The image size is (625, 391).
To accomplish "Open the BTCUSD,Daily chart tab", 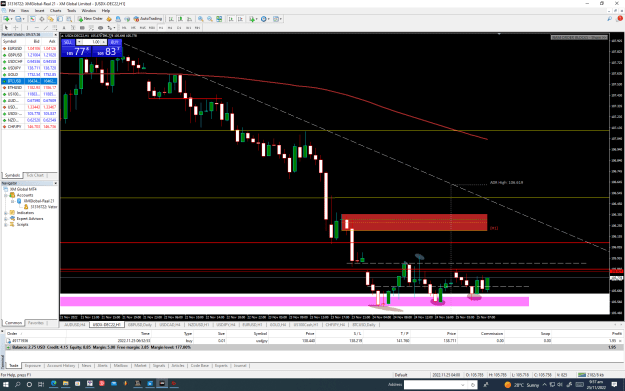I will pyautogui.click(x=364, y=325).
